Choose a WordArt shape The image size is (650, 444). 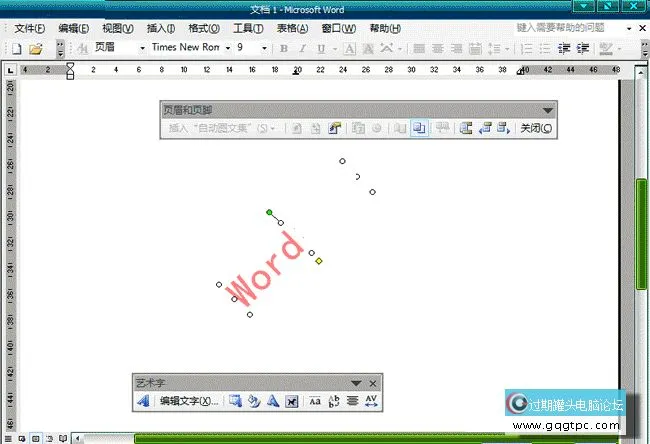click(x=273, y=401)
